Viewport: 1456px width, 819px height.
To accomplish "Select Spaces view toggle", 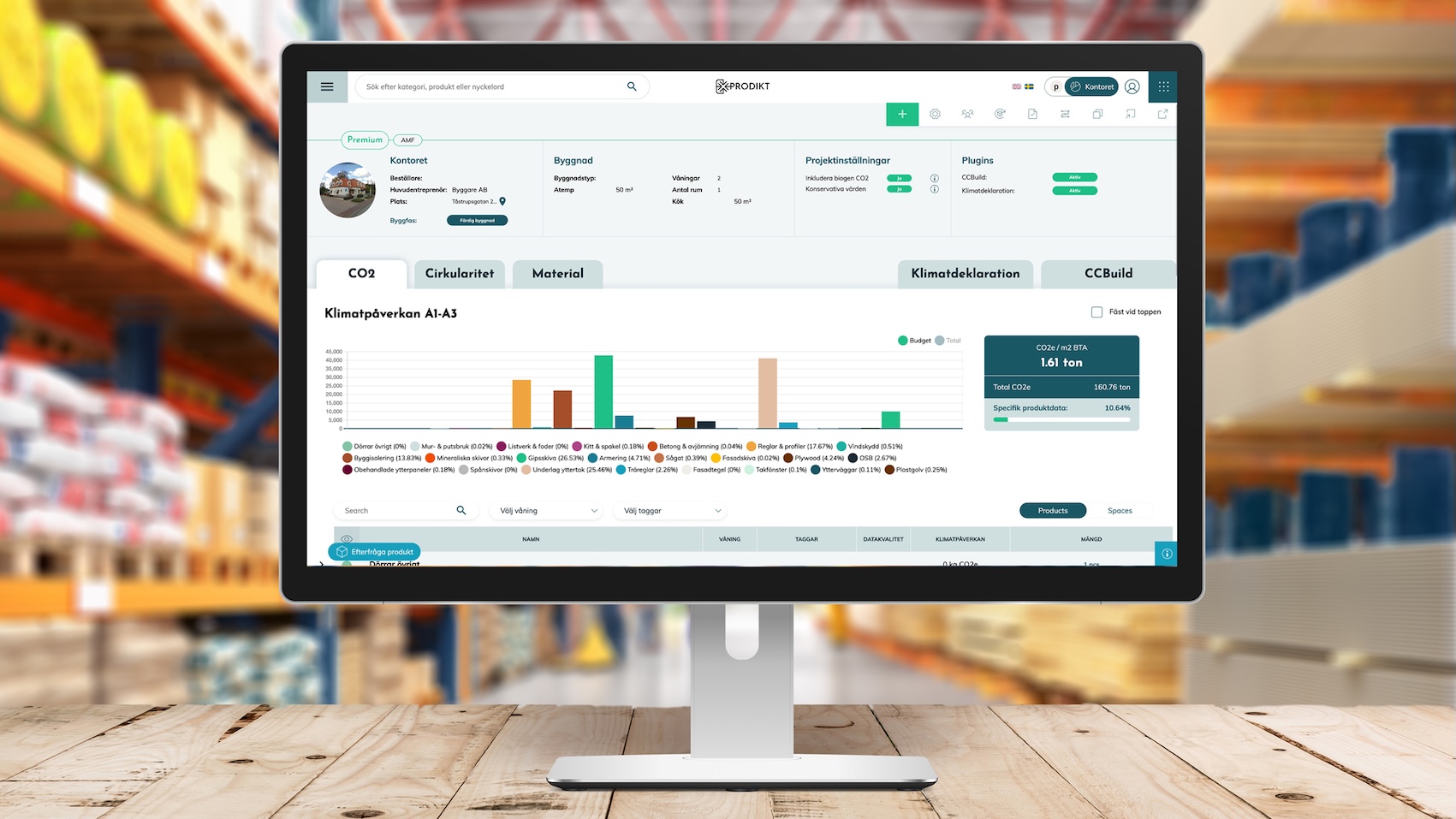I will pos(1120,511).
